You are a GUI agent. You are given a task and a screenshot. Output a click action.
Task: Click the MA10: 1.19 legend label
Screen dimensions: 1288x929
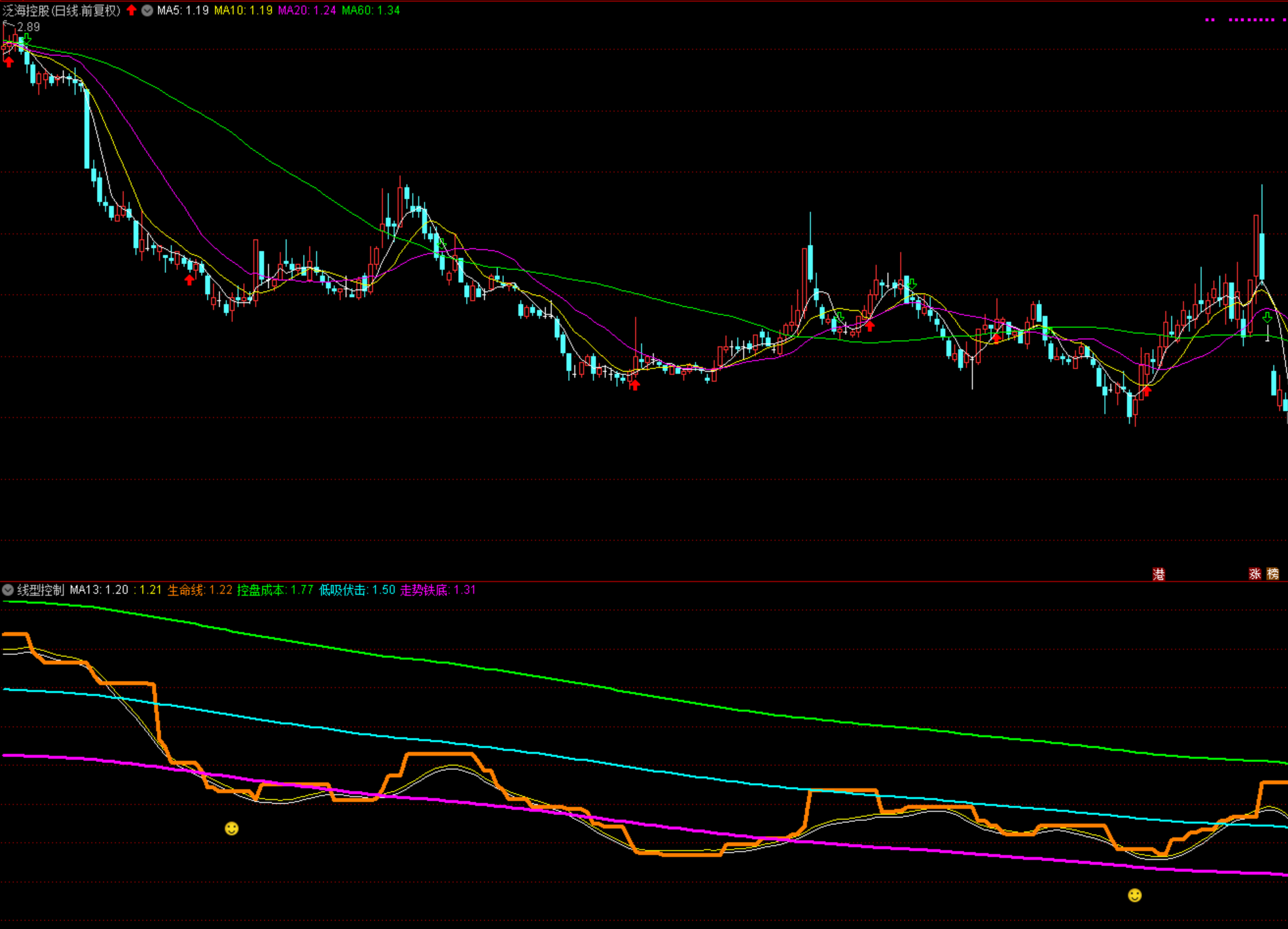pos(243,10)
